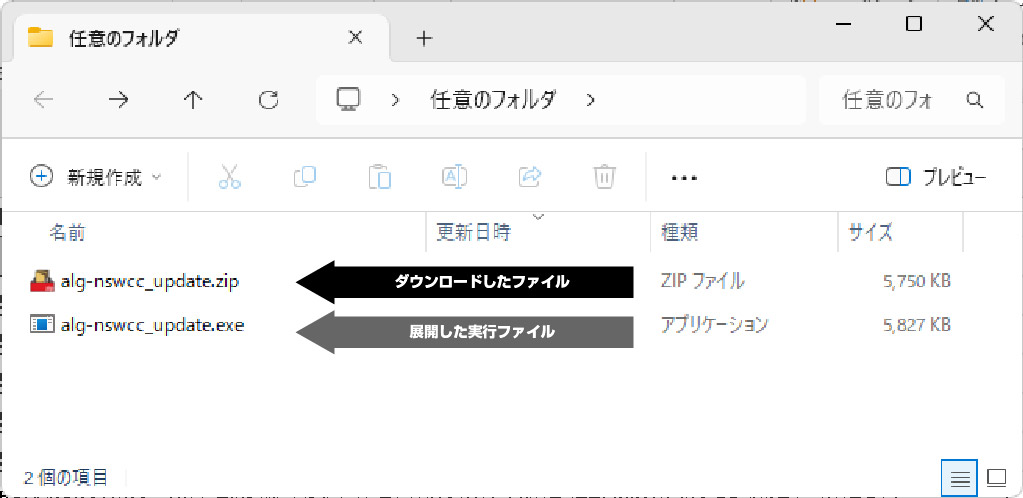Image resolution: width=1023 pixels, height=498 pixels.
Task: Navigate back using the left arrow
Action: 44,99
